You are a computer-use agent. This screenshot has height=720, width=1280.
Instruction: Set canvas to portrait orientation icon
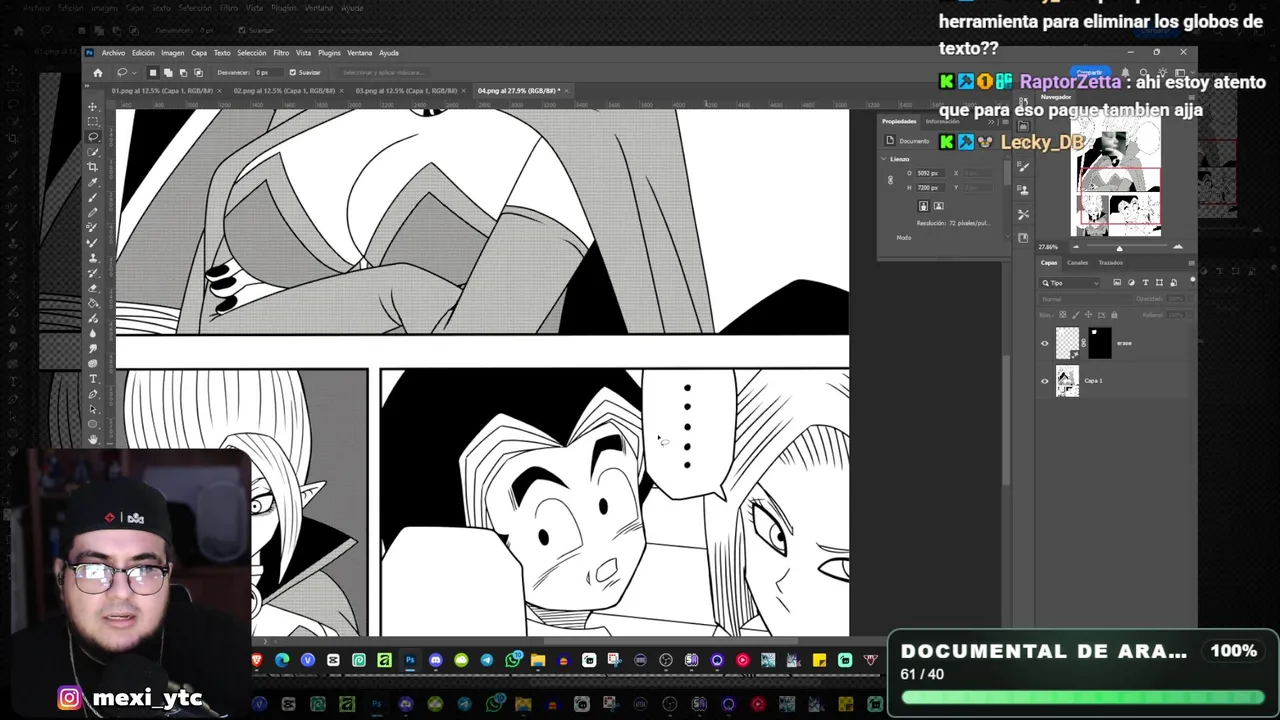[923, 206]
